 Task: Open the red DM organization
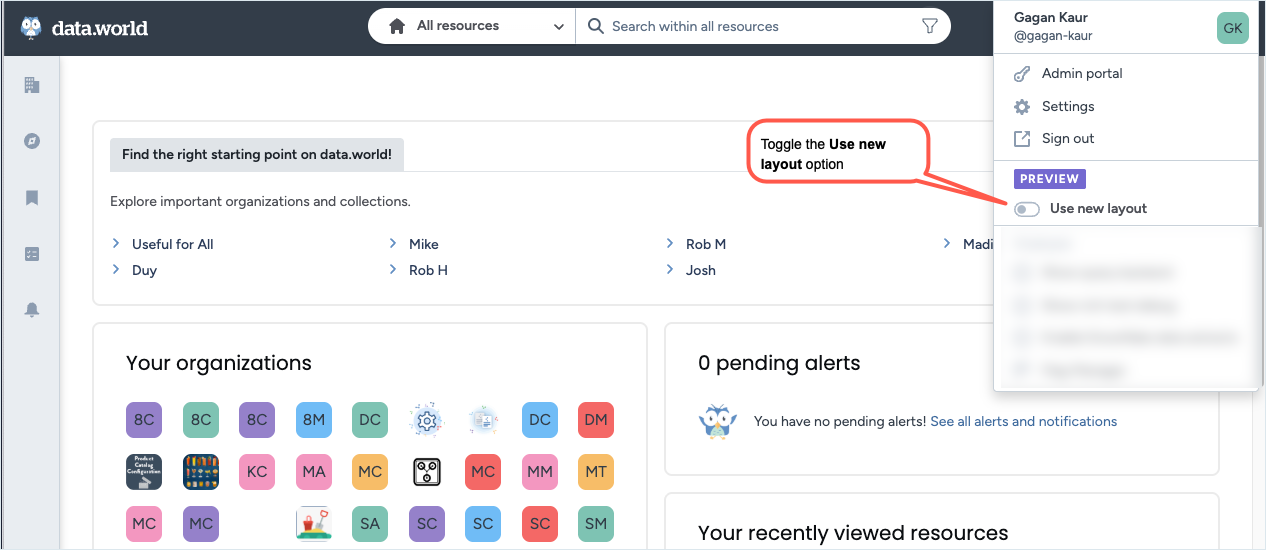click(596, 420)
